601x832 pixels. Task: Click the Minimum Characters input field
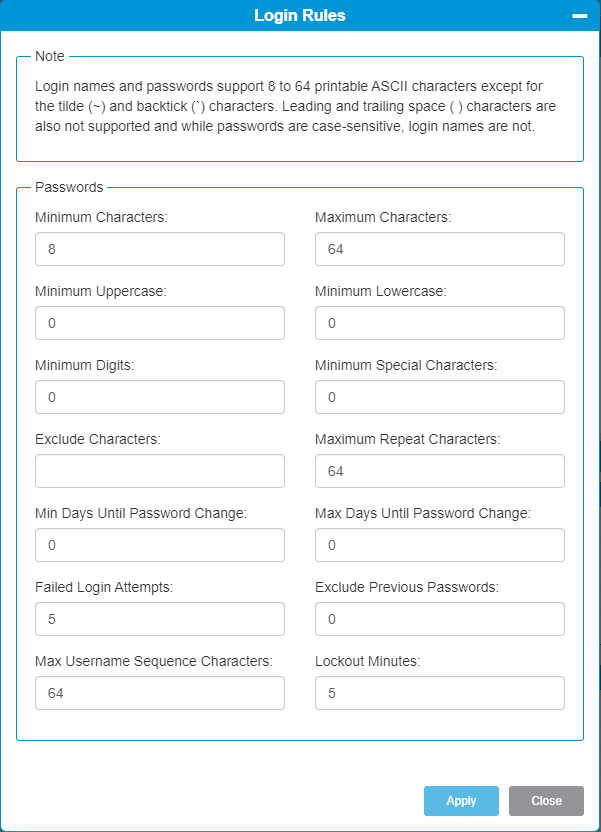[159, 249]
